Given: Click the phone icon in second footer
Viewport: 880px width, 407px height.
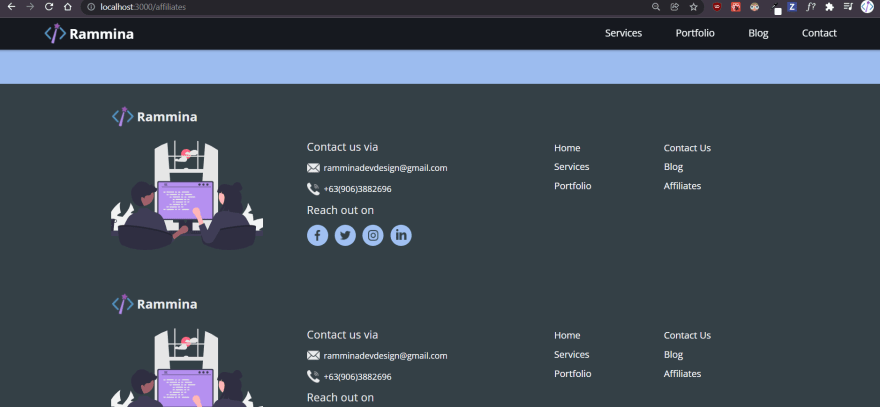Looking at the screenshot, I should [x=313, y=377].
